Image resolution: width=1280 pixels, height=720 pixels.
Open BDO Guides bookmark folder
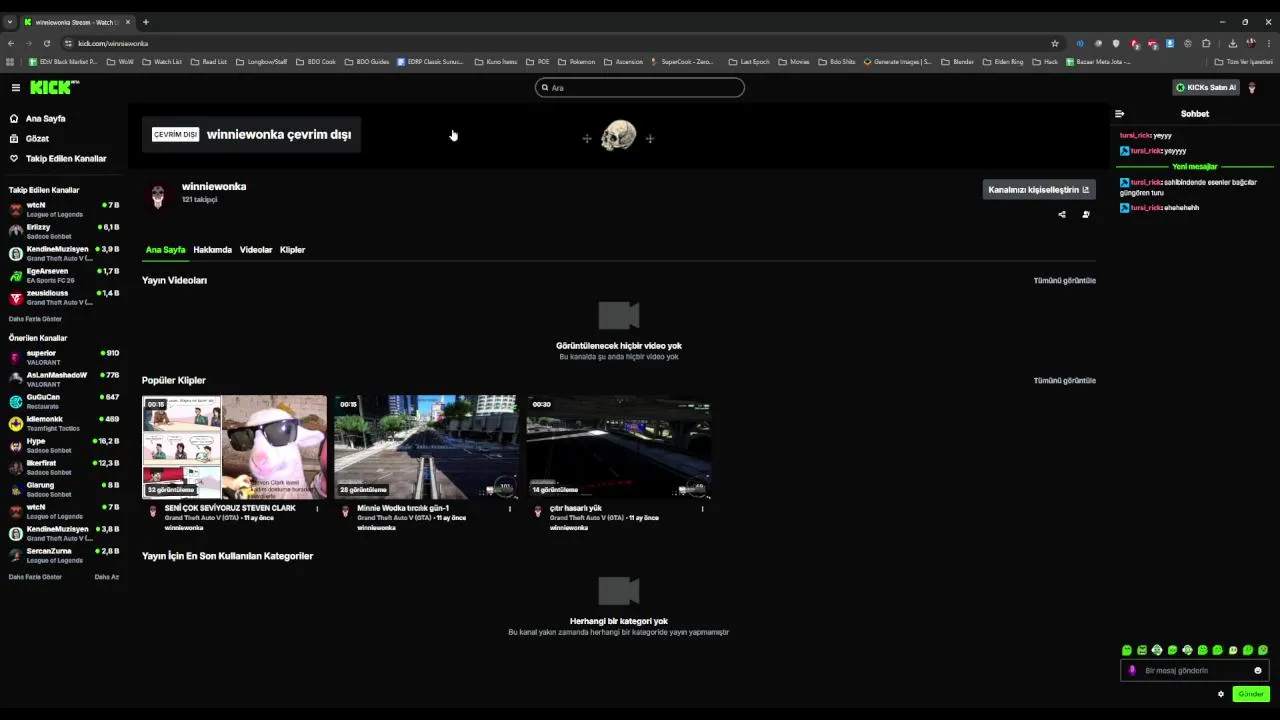pos(367,62)
